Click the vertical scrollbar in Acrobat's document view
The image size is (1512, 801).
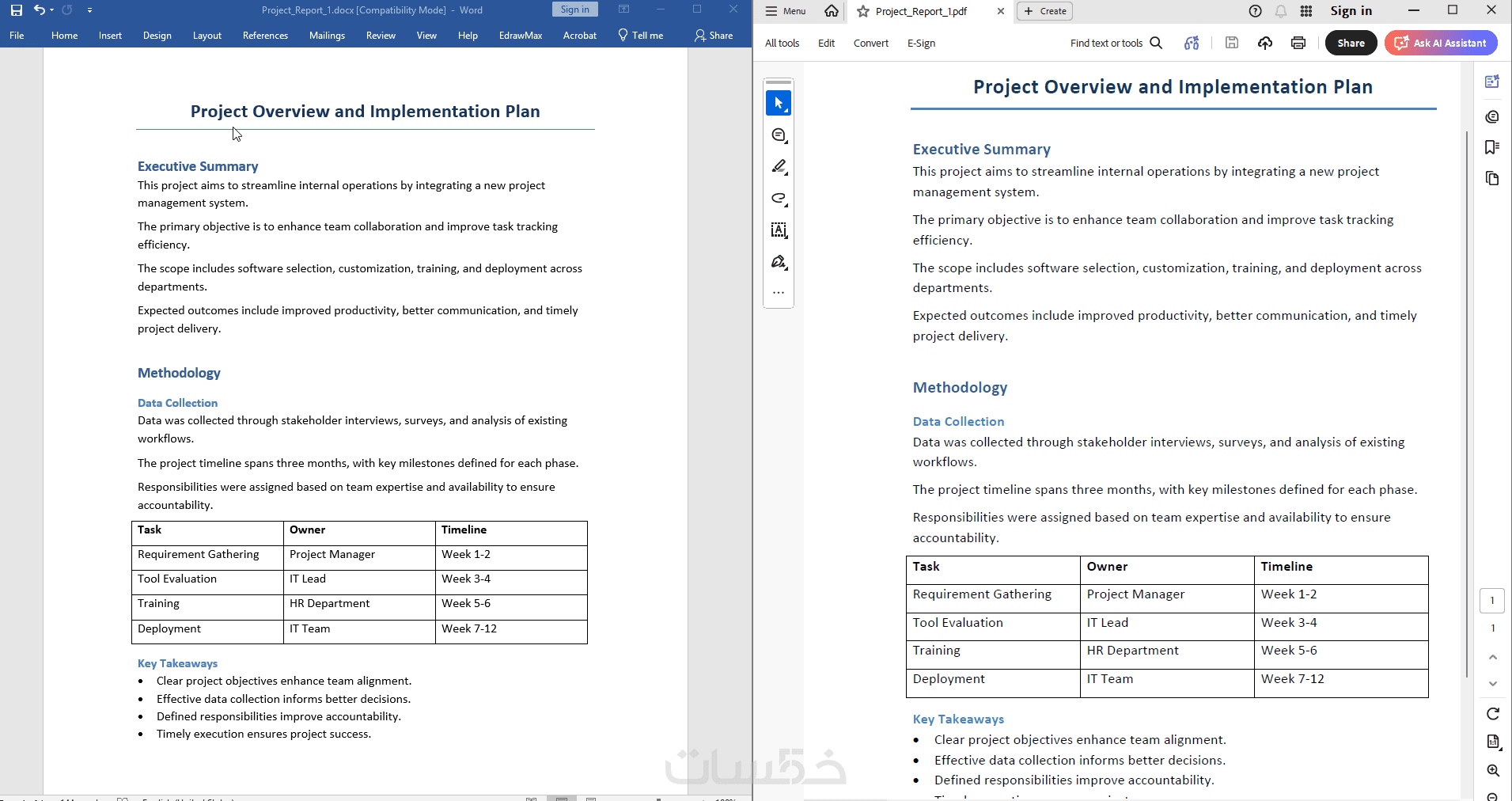point(1467,404)
